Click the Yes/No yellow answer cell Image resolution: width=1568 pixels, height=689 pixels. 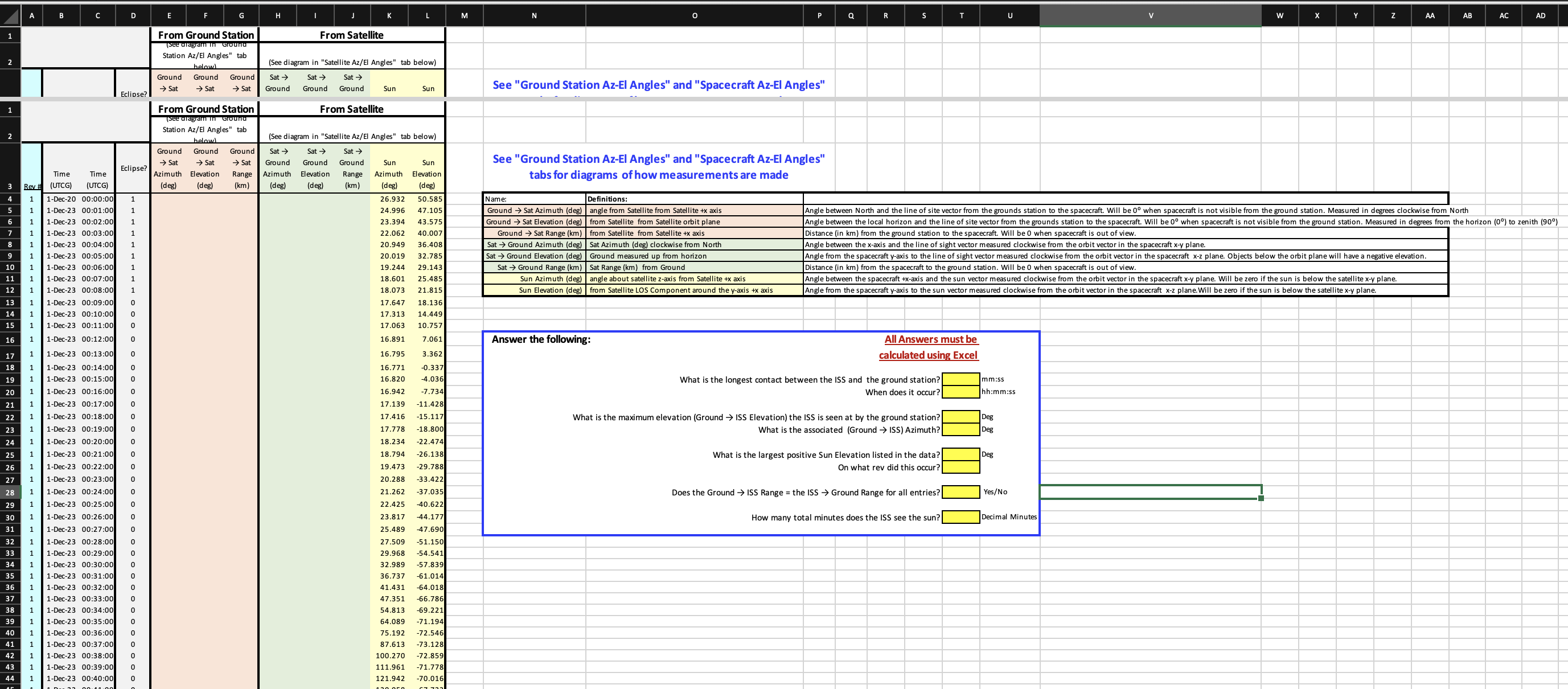coord(960,492)
